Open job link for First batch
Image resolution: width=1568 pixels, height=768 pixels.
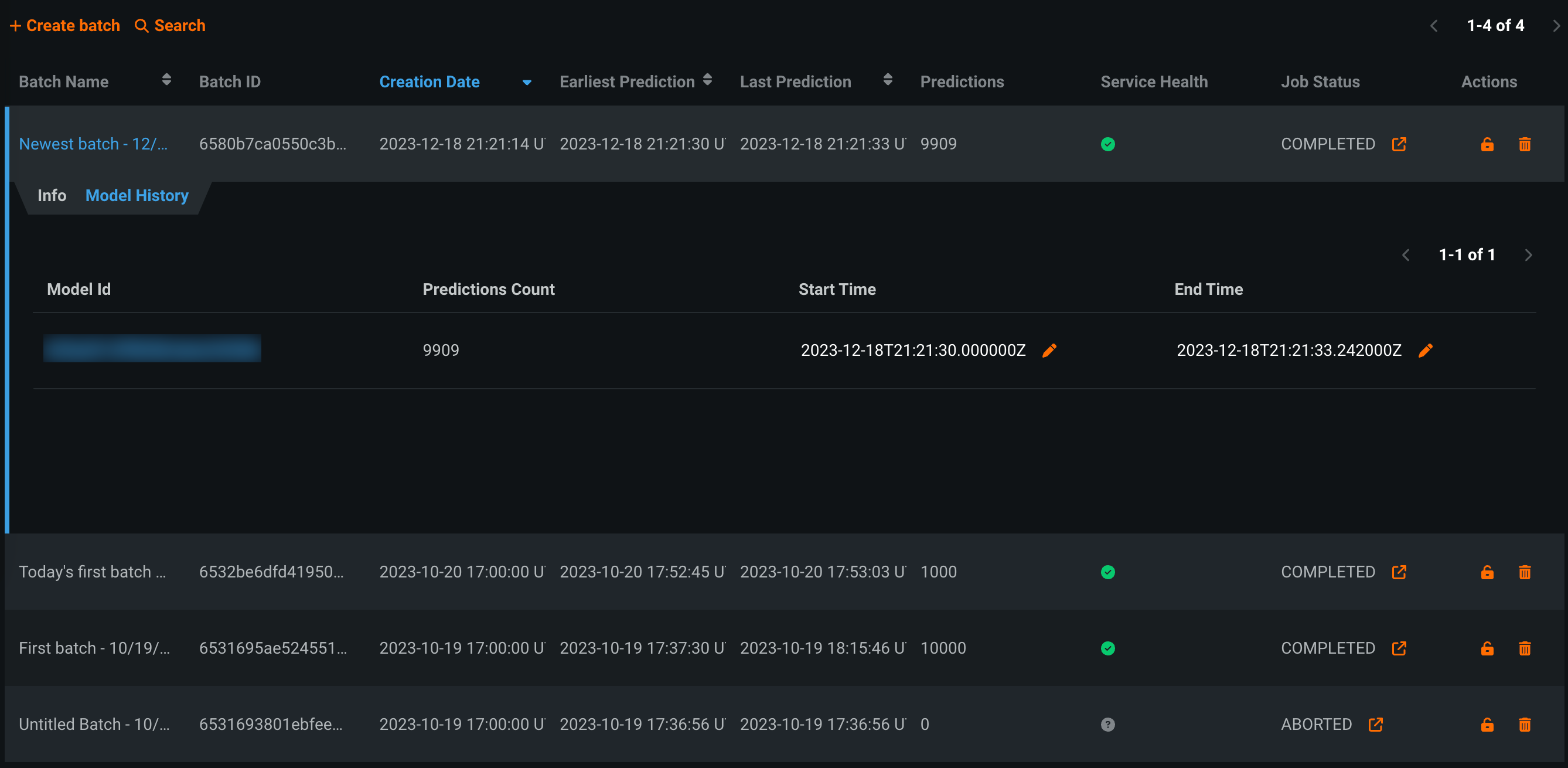(x=1399, y=648)
